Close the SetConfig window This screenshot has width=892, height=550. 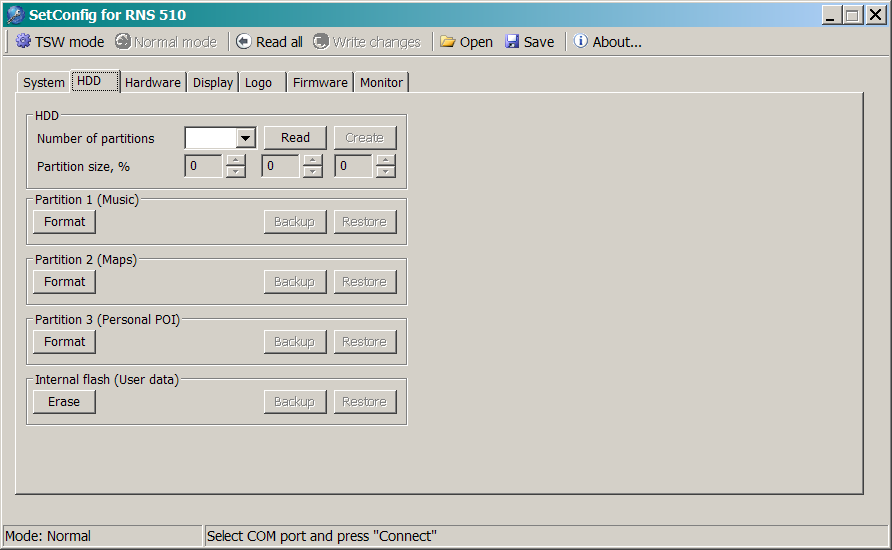[x=876, y=15]
